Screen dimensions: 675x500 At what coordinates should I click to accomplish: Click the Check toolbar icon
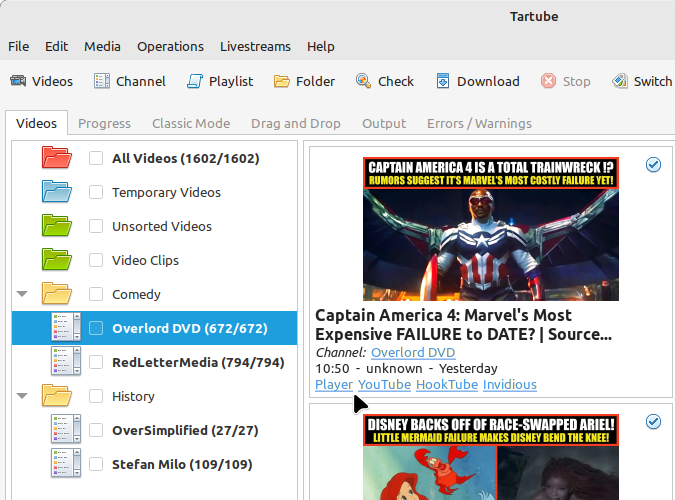(x=364, y=81)
